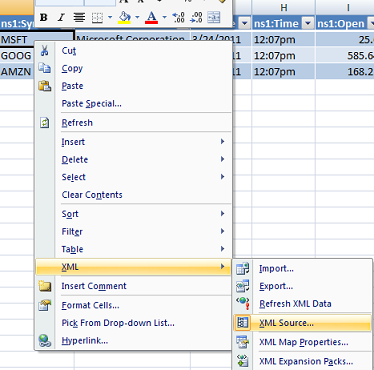Choose Import in the XML submenu

pos(302,268)
